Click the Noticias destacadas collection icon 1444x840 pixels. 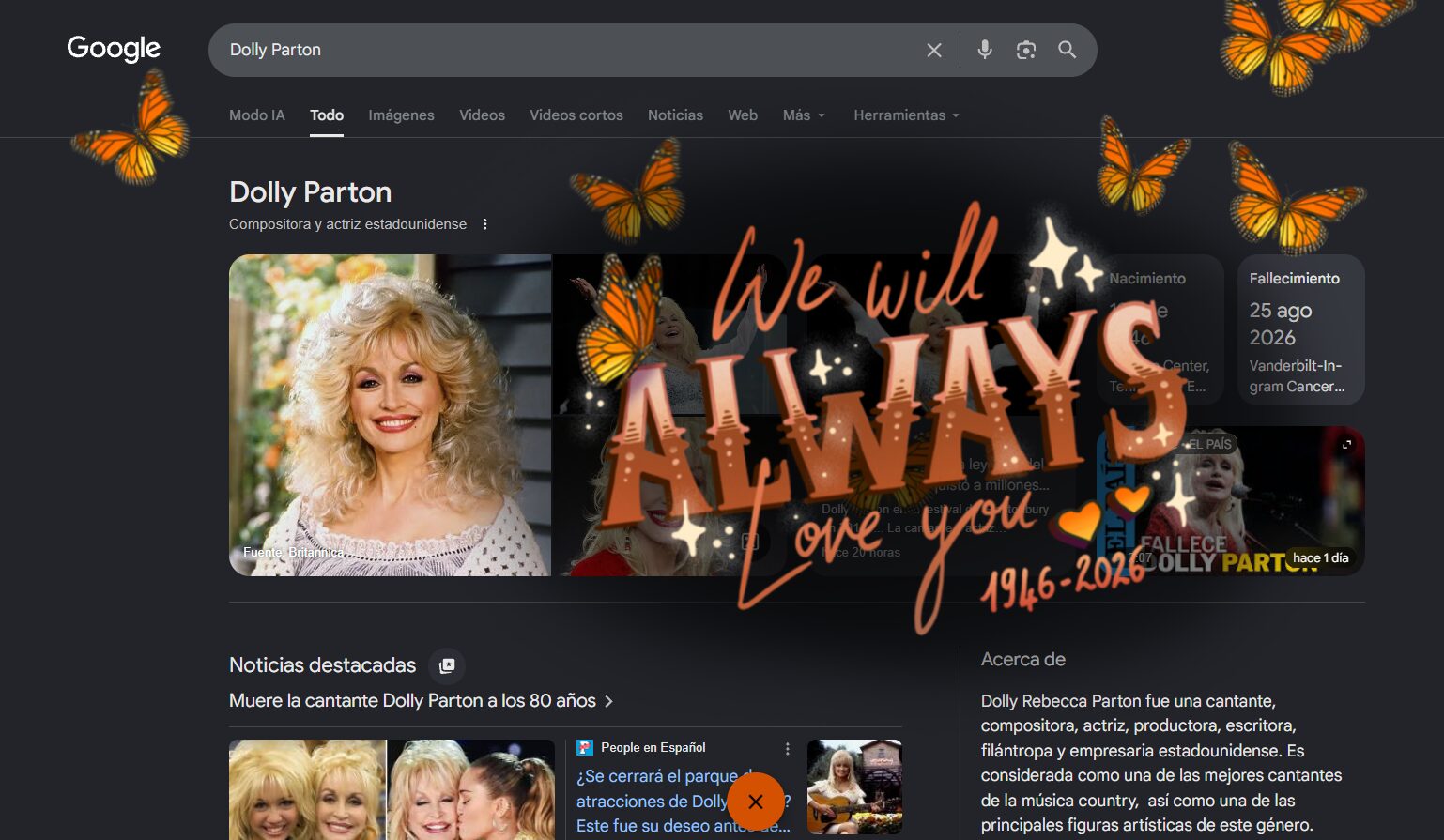coord(447,665)
